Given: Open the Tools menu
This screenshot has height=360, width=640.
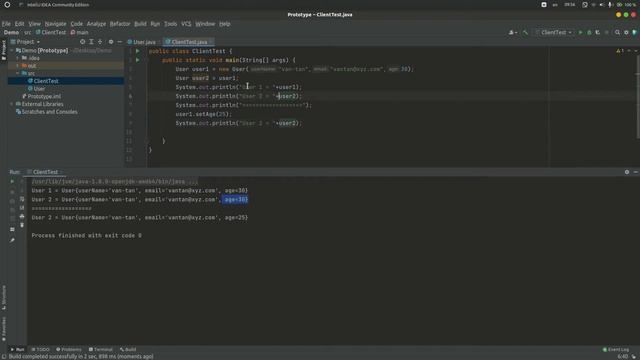Looking at the screenshot, I should (170, 24).
